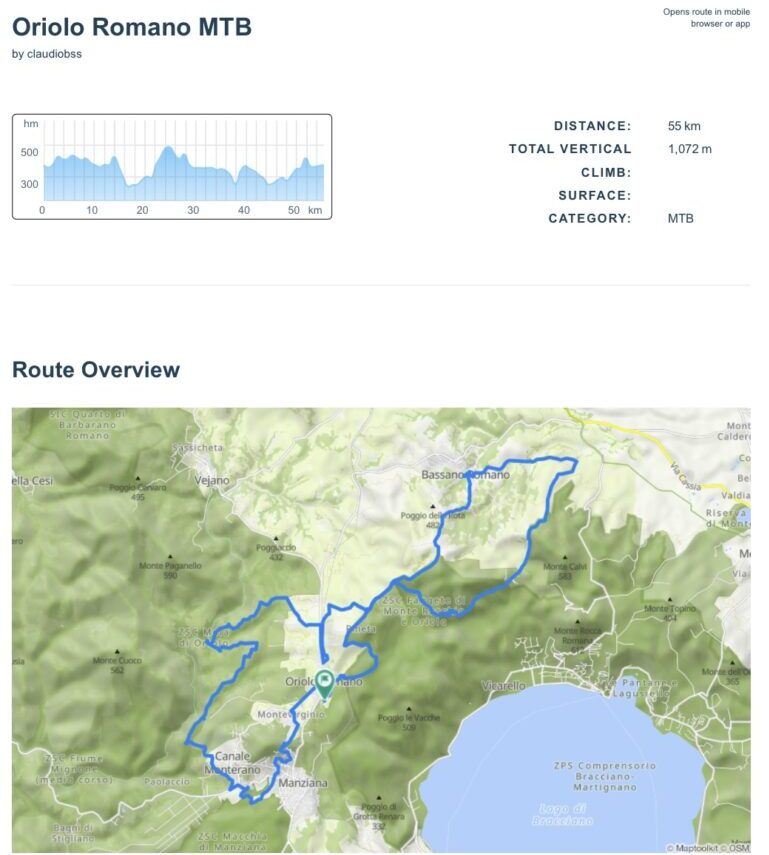Click the elevation profile chart

click(x=172, y=166)
